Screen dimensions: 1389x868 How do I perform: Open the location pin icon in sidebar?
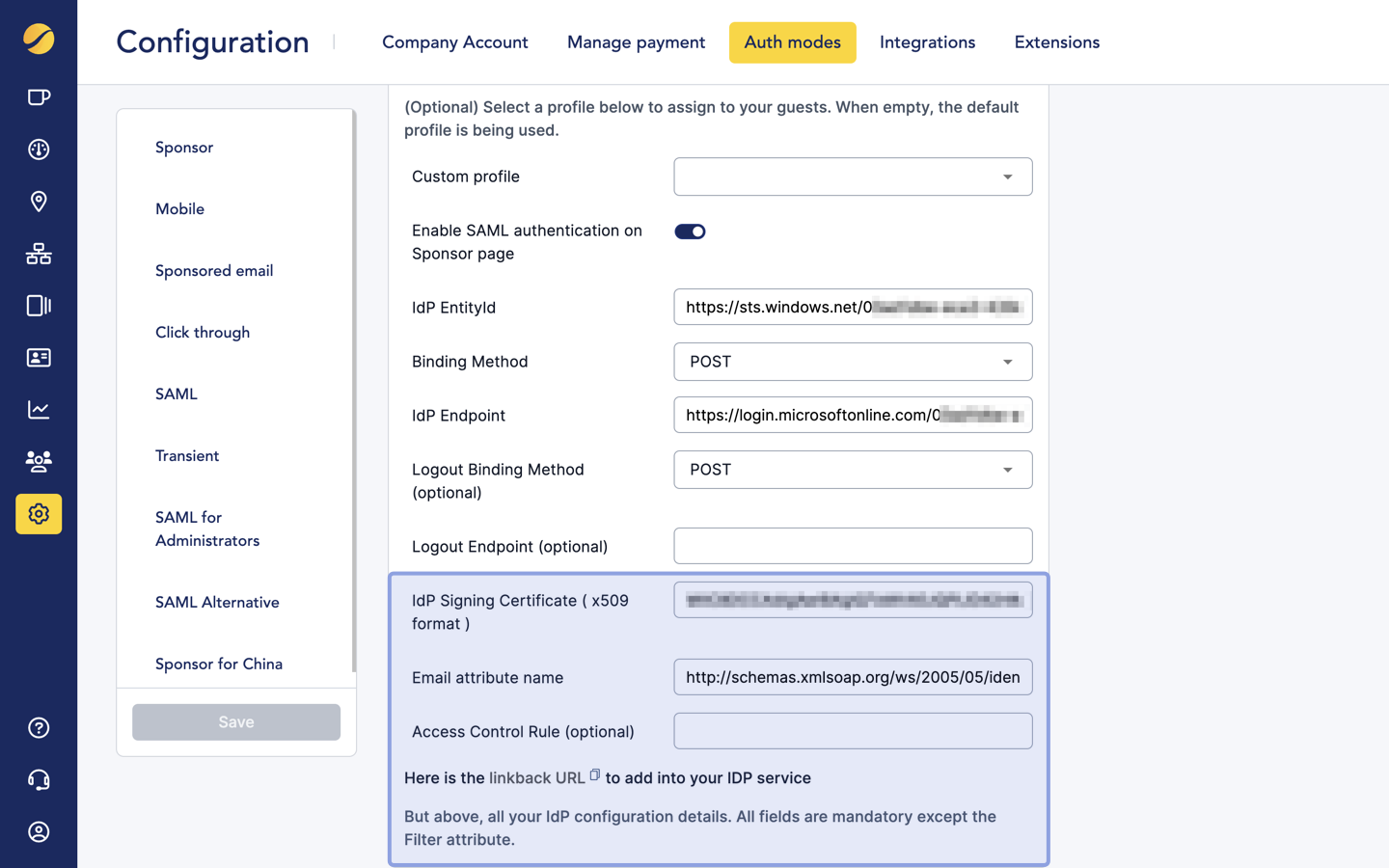pos(39,202)
